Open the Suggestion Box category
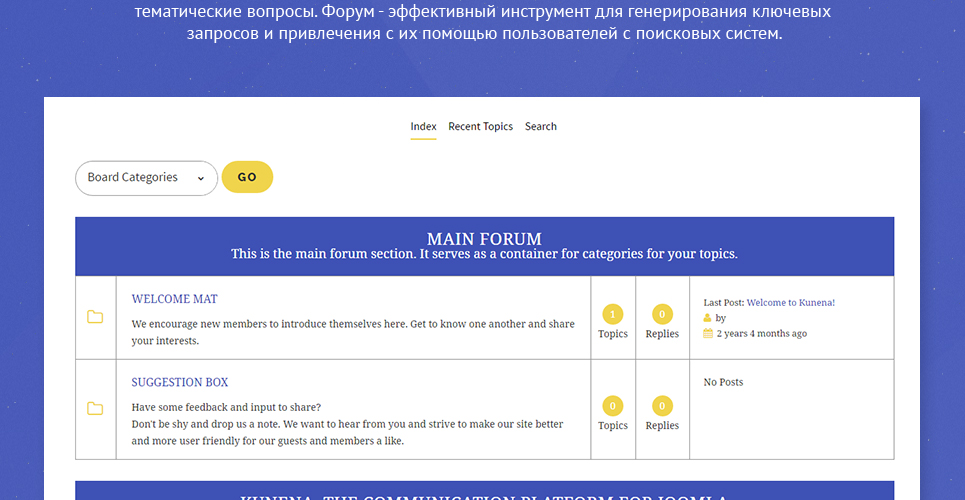The image size is (965, 500). 180,382
